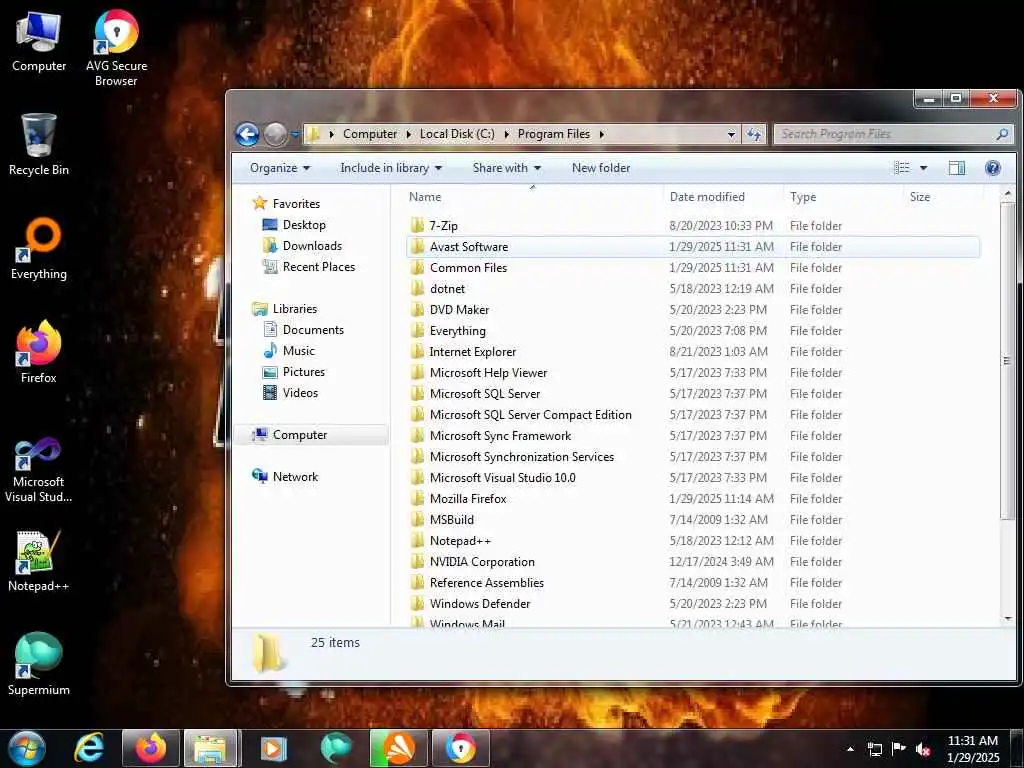
Task: Expand the arrow after Computer in address bar
Action: tap(409, 134)
